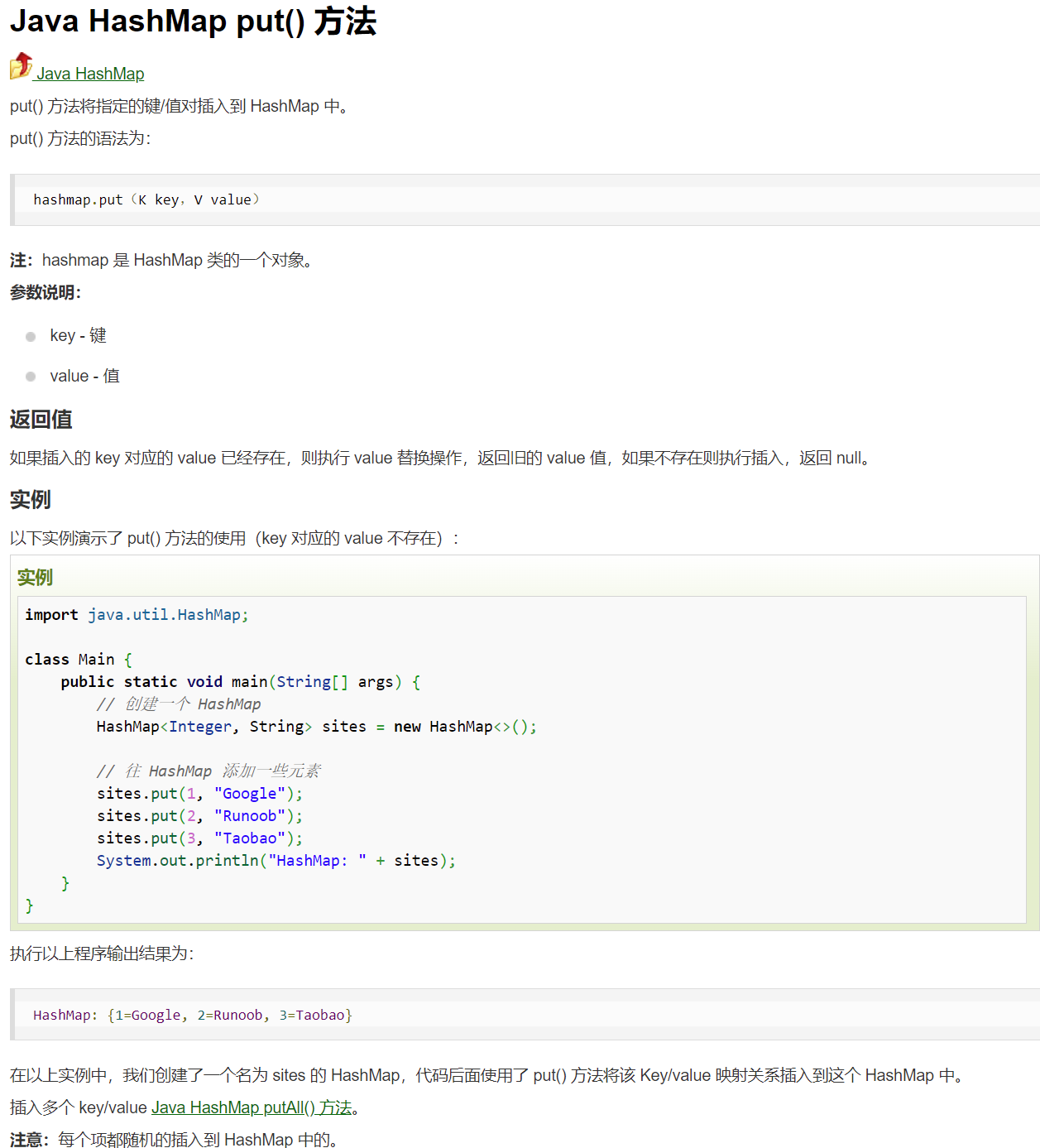Image resolution: width=1040 pixels, height=1148 pixels.
Task: Click the System.out.println code line
Action: click(x=276, y=861)
